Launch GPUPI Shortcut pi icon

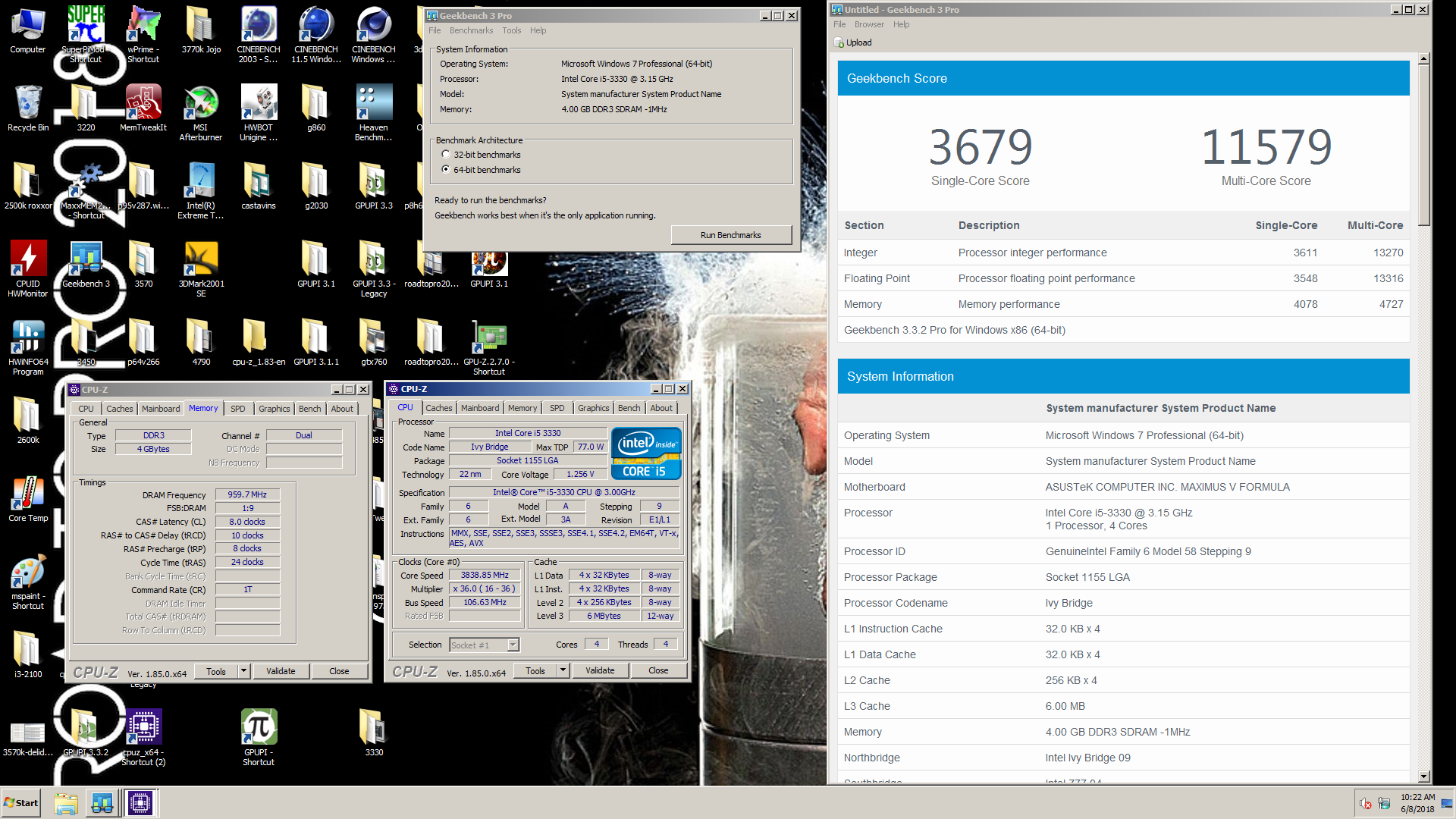point(259,737)
